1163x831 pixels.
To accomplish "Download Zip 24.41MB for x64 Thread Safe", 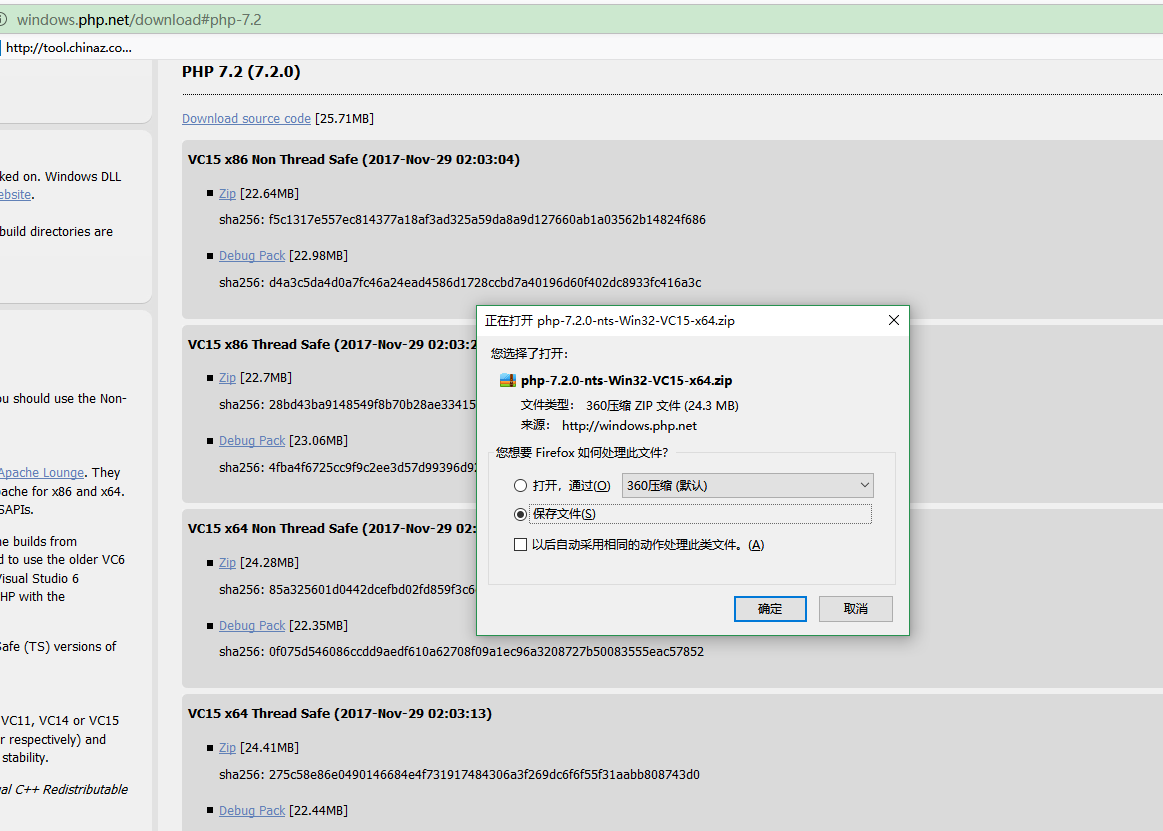I will point(227,748).
